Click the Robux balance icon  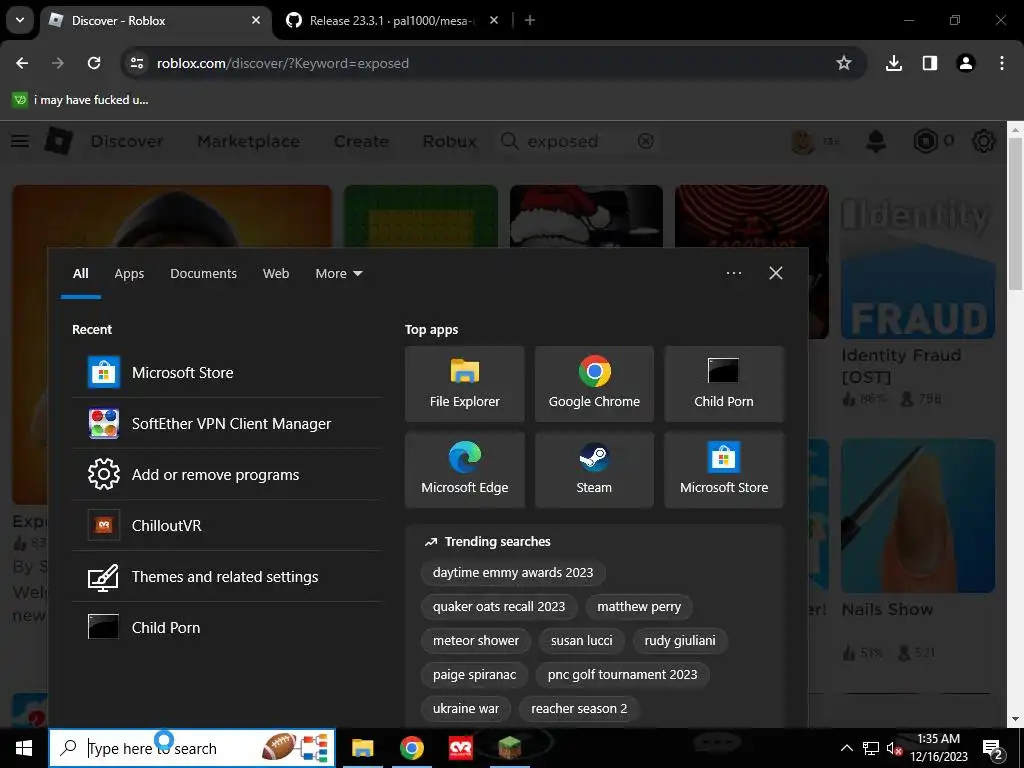coord(925,140)
